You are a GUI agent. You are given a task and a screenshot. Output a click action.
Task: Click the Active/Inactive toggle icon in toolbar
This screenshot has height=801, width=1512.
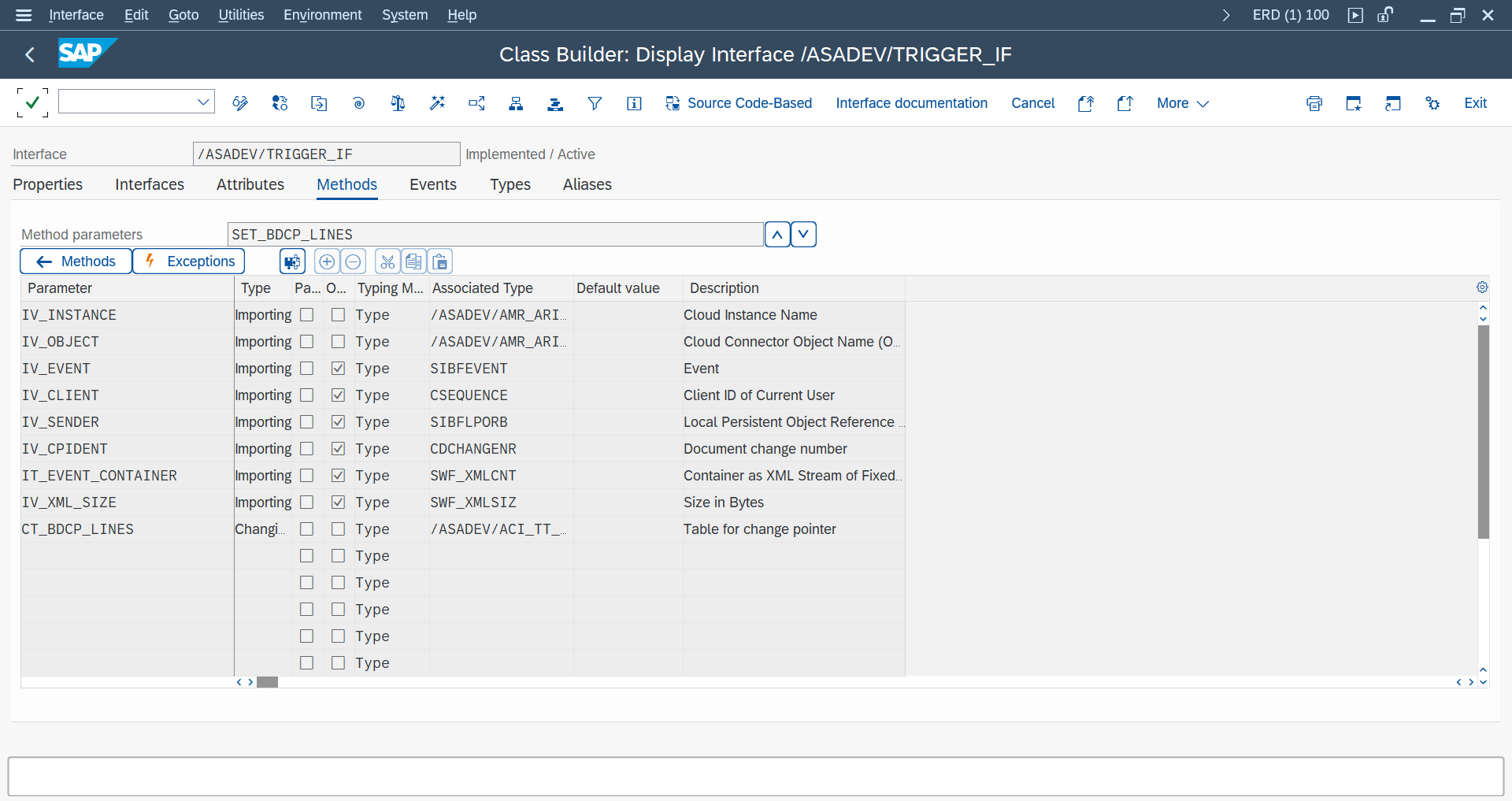pyautogui.click(x=280, y=103)
